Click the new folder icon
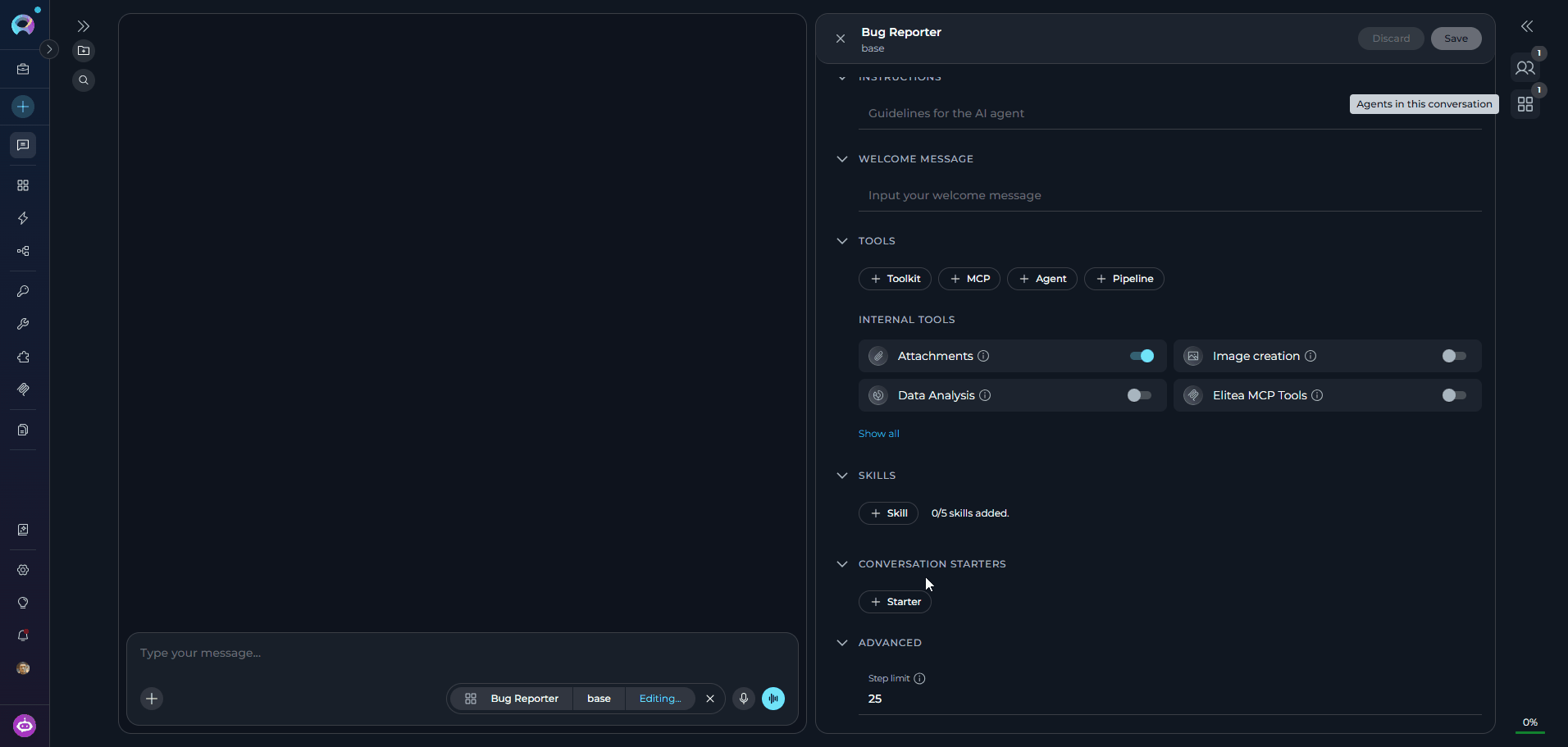 [84, 51]
